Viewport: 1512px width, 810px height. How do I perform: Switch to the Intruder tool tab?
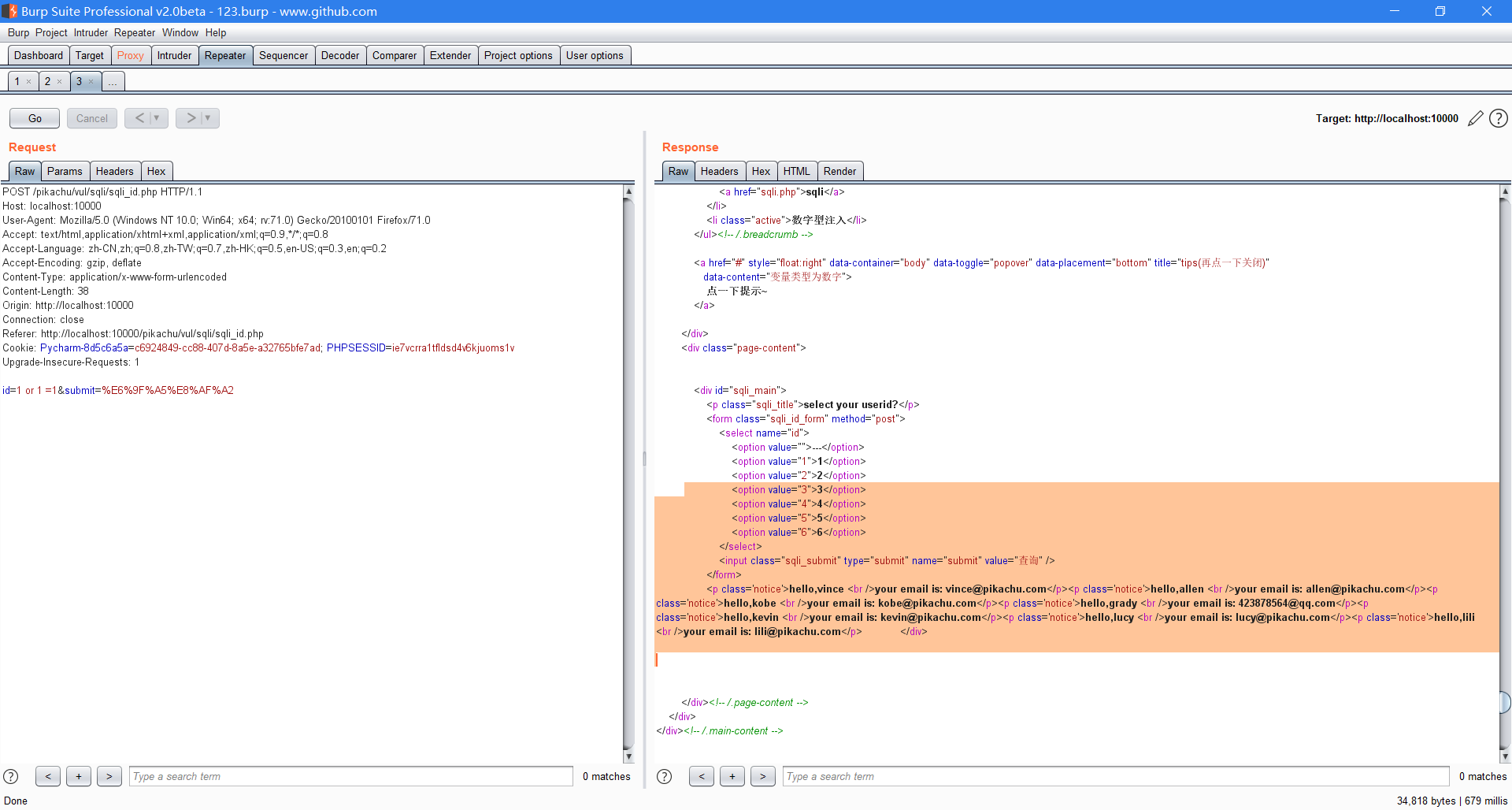click(174, 55)
